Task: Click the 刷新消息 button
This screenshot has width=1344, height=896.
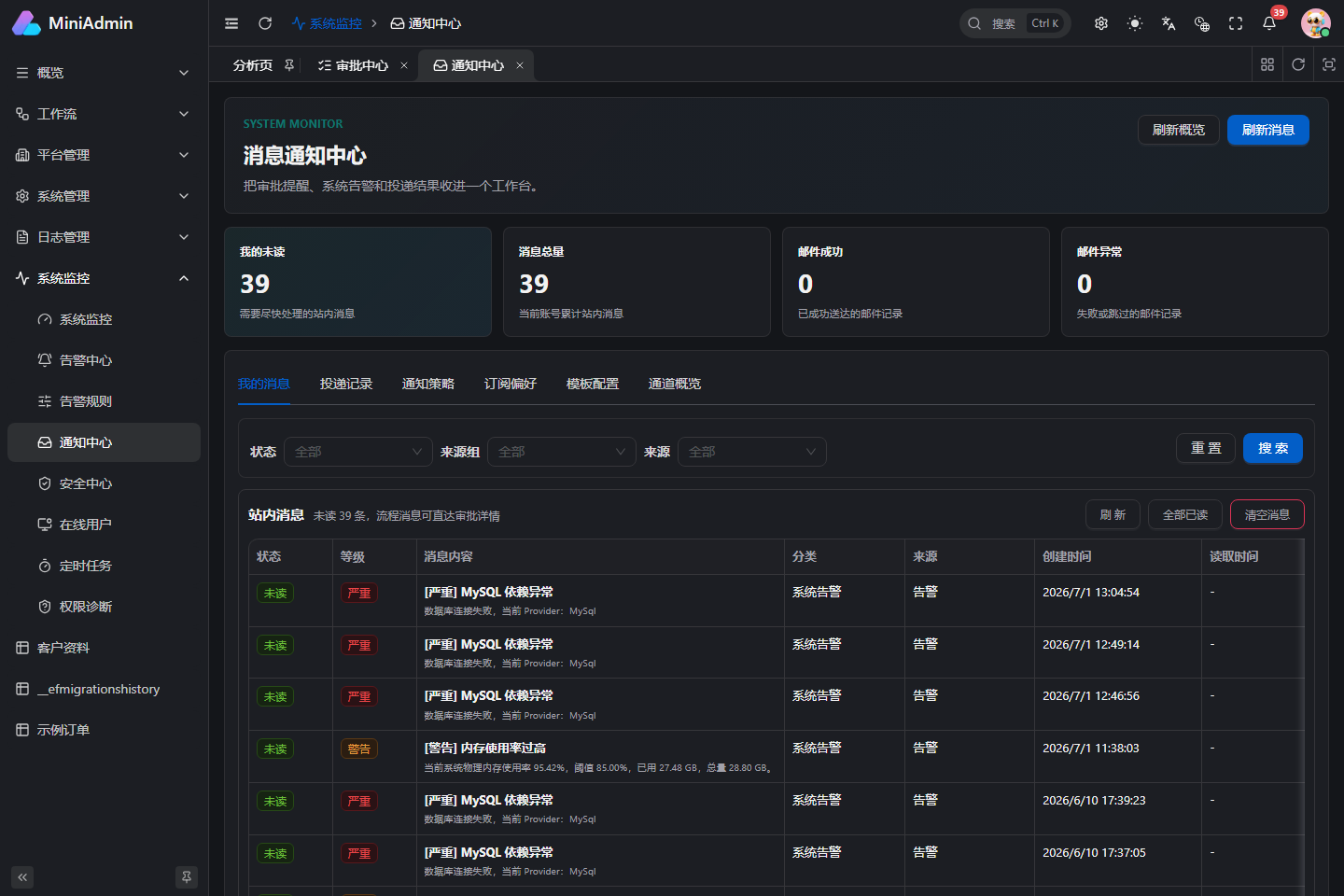Action: (x=1268, y=130)
